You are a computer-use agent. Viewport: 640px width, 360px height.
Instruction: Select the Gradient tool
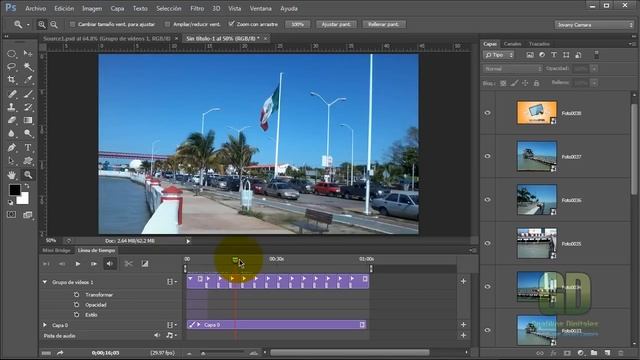28,120
